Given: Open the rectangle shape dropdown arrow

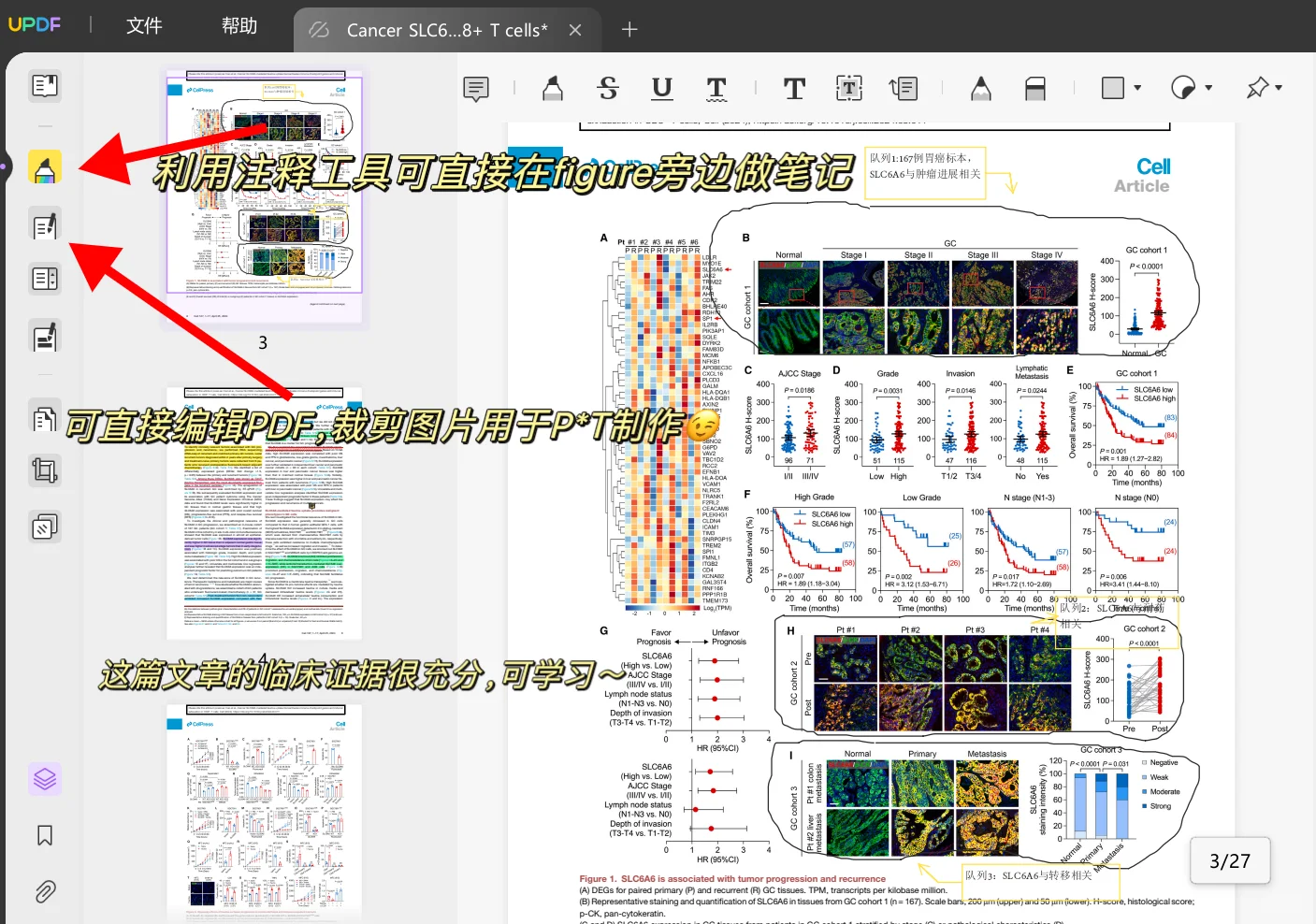Looking at the screenshot, I should tap(1137, 88).
